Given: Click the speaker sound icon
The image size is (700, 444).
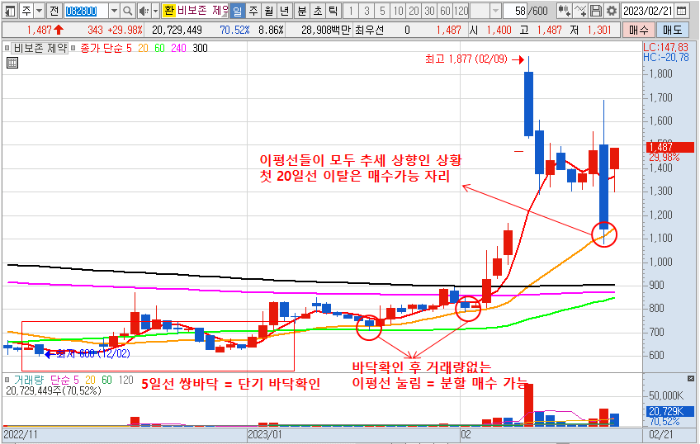Looking at the screenshot, I should (x=144, y=11).
